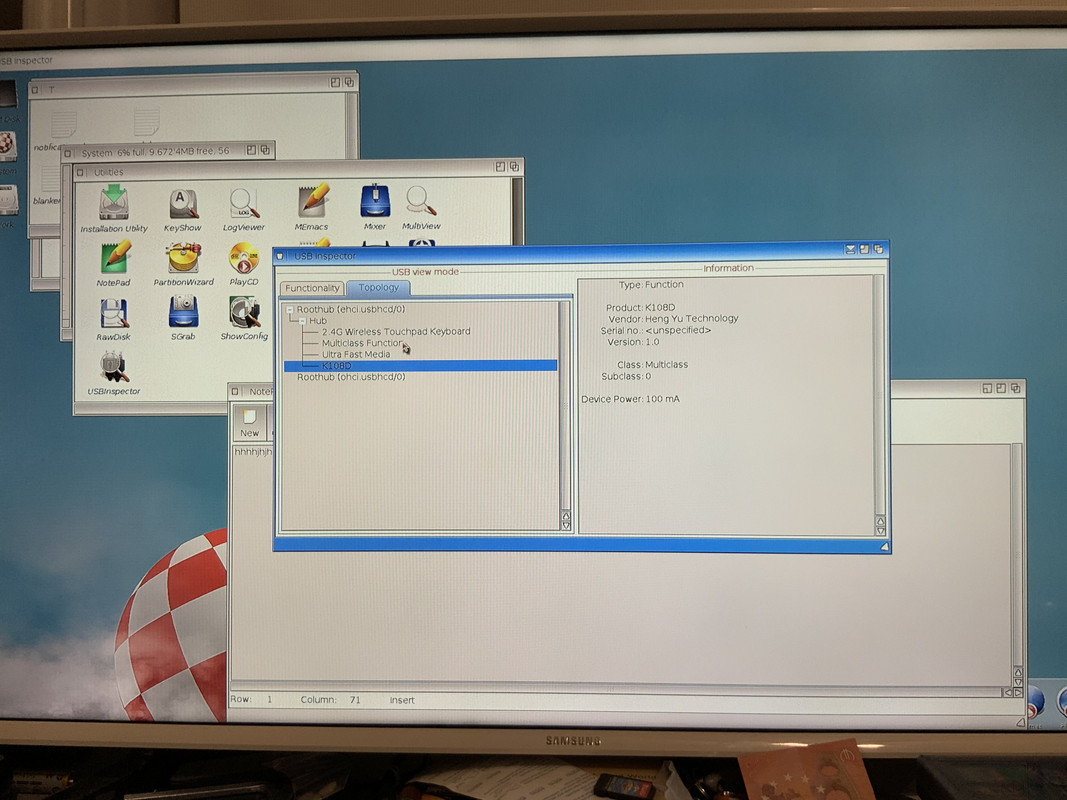Select Ultra Fast Media device entry

356,354
